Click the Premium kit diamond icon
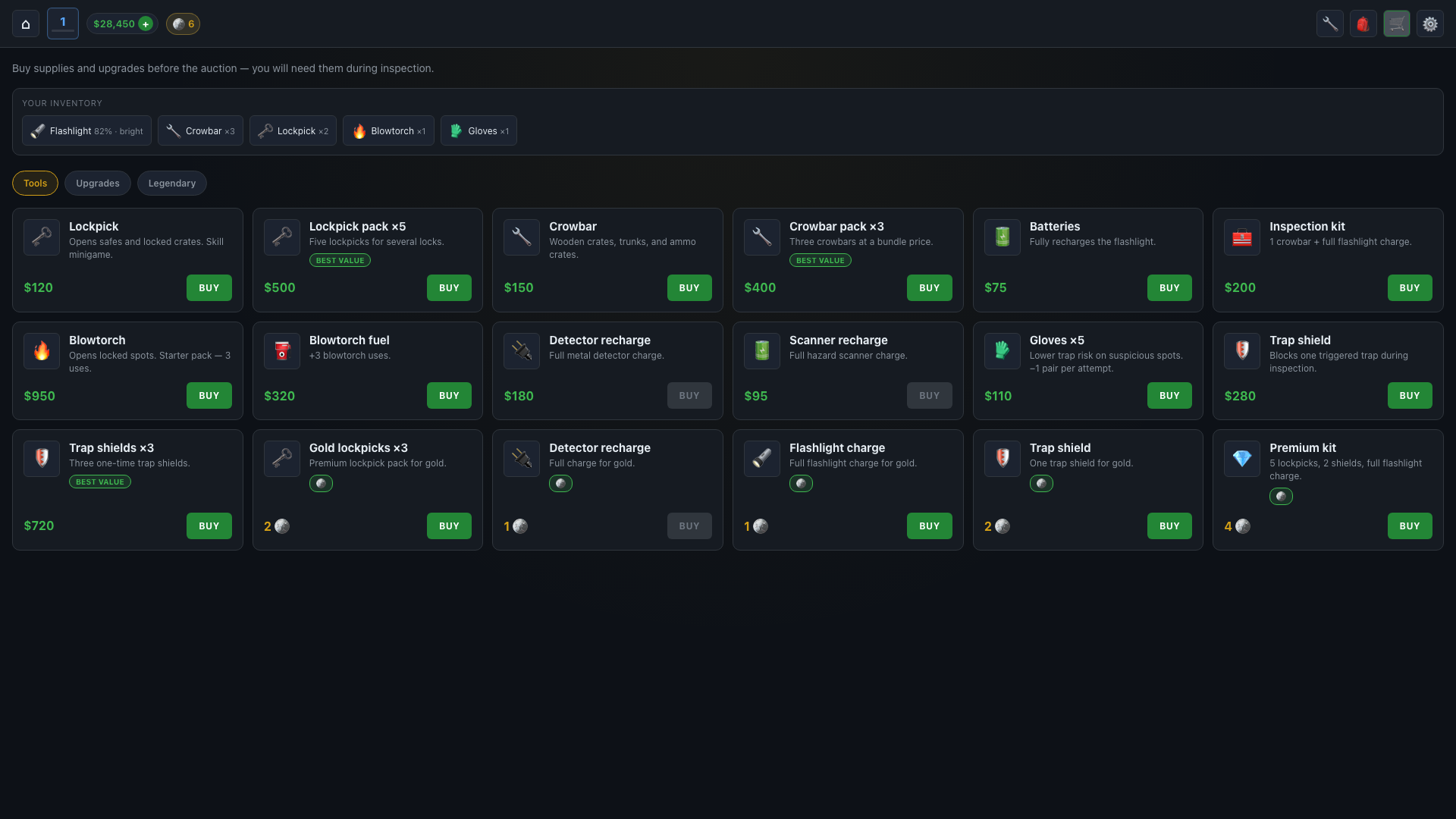This screenshot has height=819, width=1456. pos(1242,459)
